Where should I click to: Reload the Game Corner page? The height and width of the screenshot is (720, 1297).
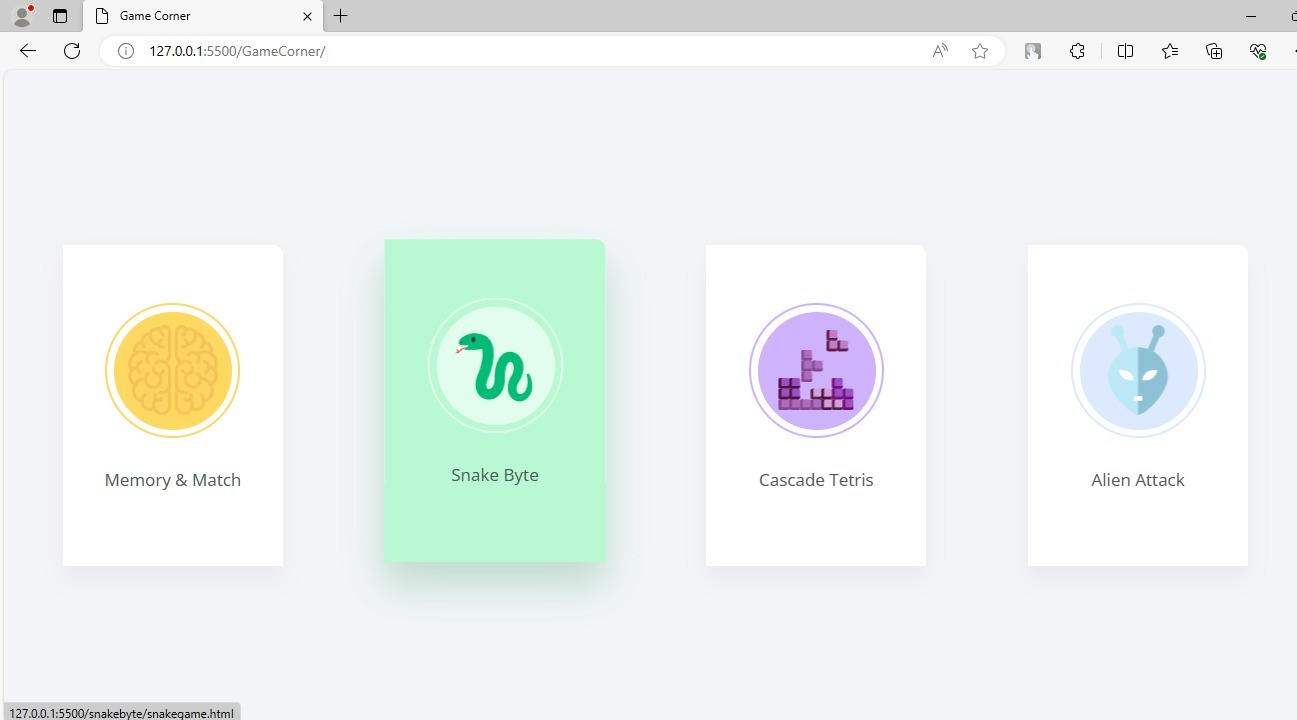[71, 50]
